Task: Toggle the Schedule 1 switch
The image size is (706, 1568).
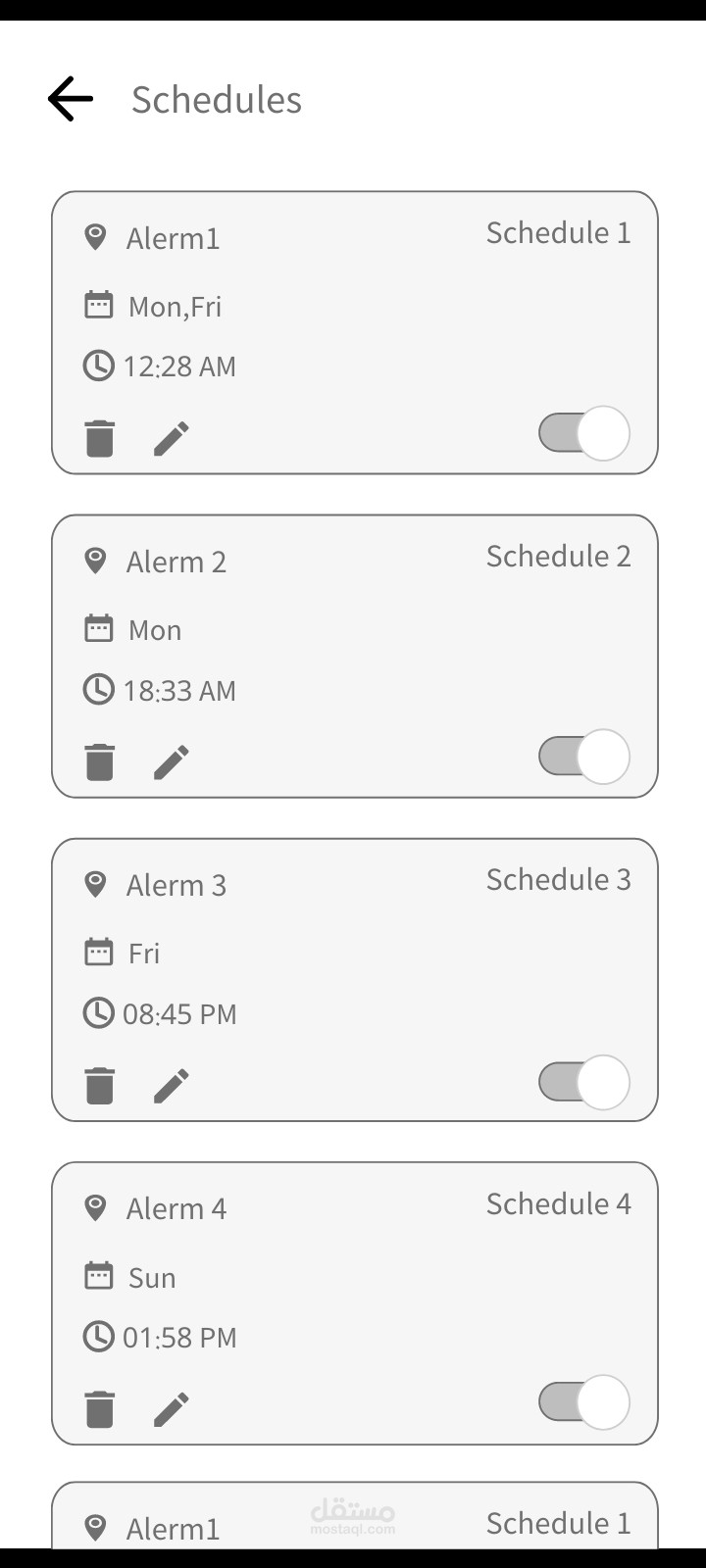Action: pyautogui.click(x=583, y=433)
